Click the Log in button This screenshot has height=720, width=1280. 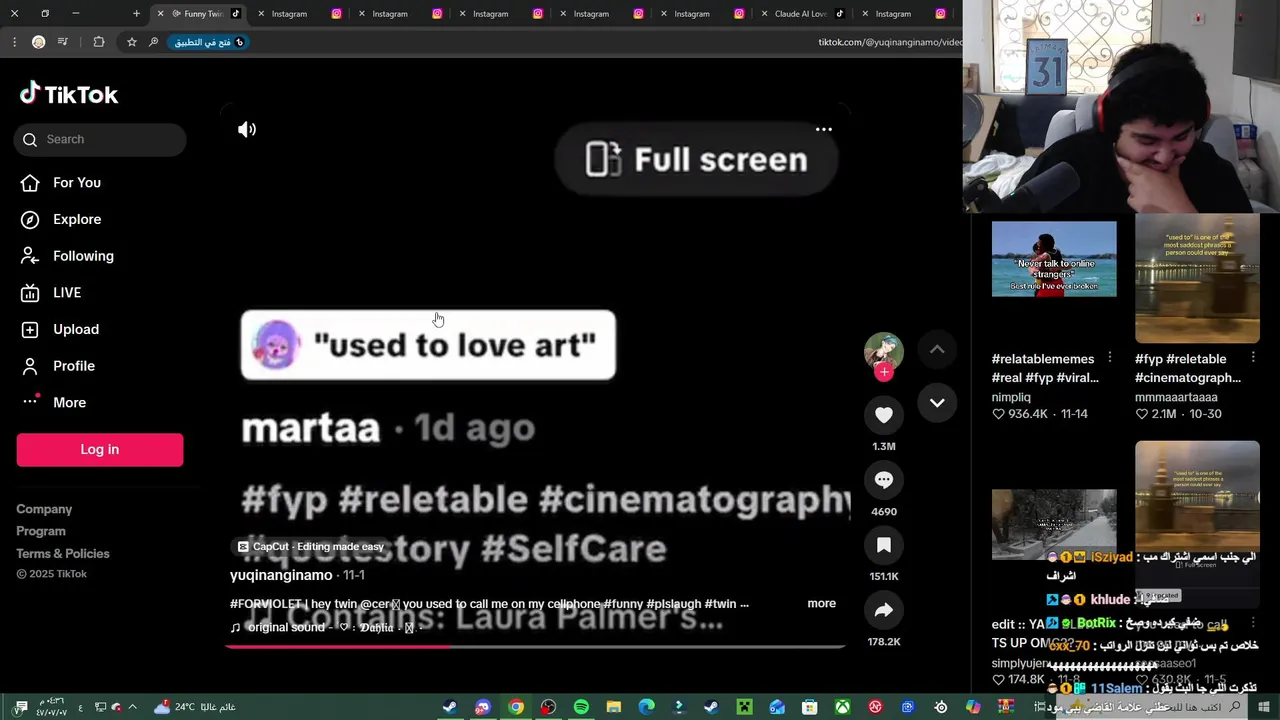click(x=100, y=449)
